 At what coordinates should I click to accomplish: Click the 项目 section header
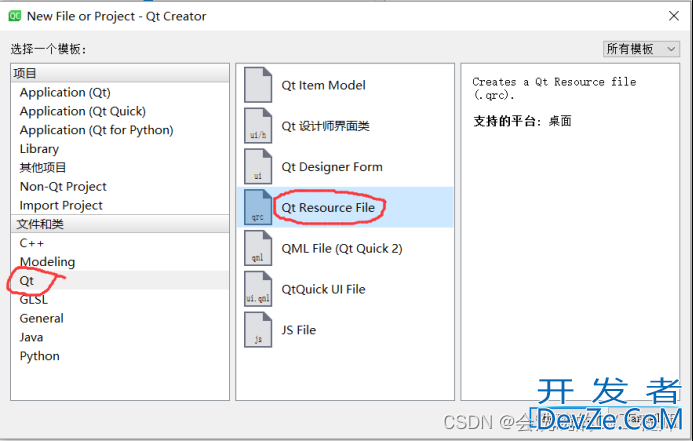pos(120,73)
